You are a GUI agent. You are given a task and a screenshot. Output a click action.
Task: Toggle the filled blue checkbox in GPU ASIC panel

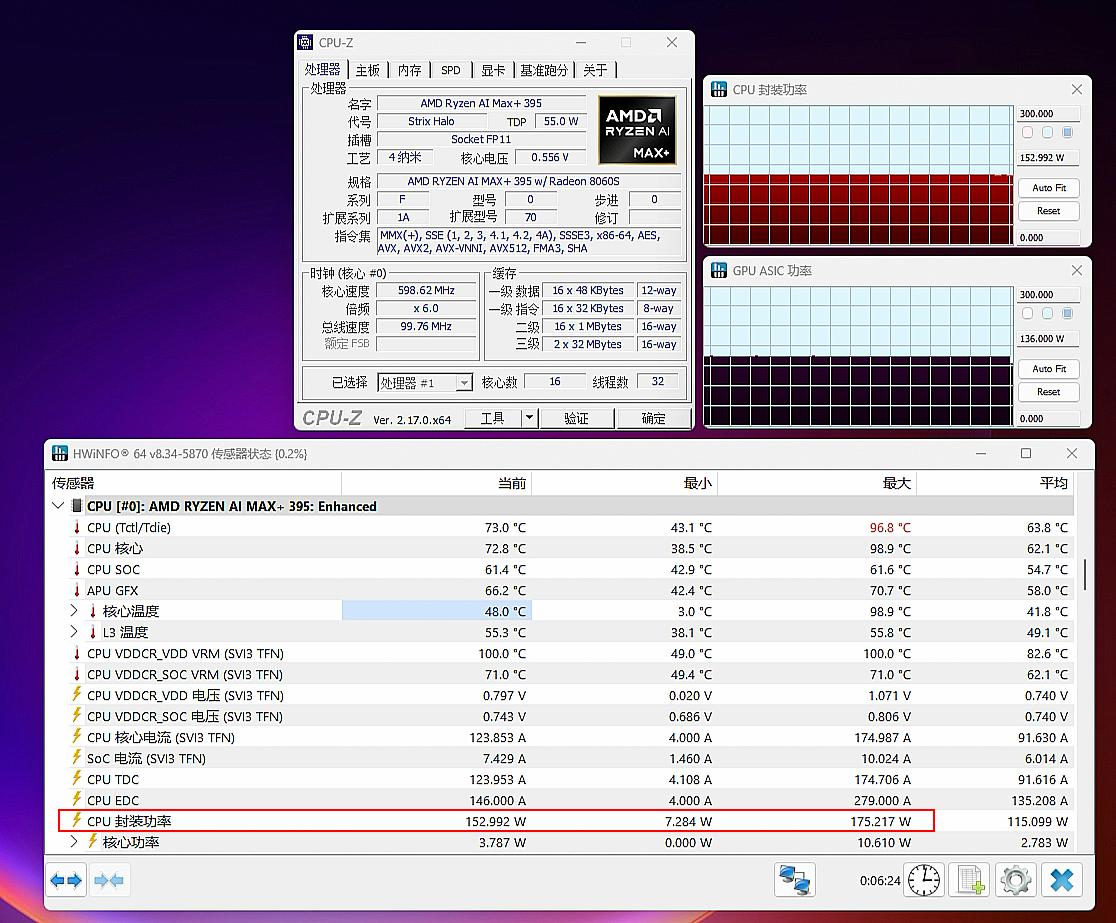tap(1067, 313)
